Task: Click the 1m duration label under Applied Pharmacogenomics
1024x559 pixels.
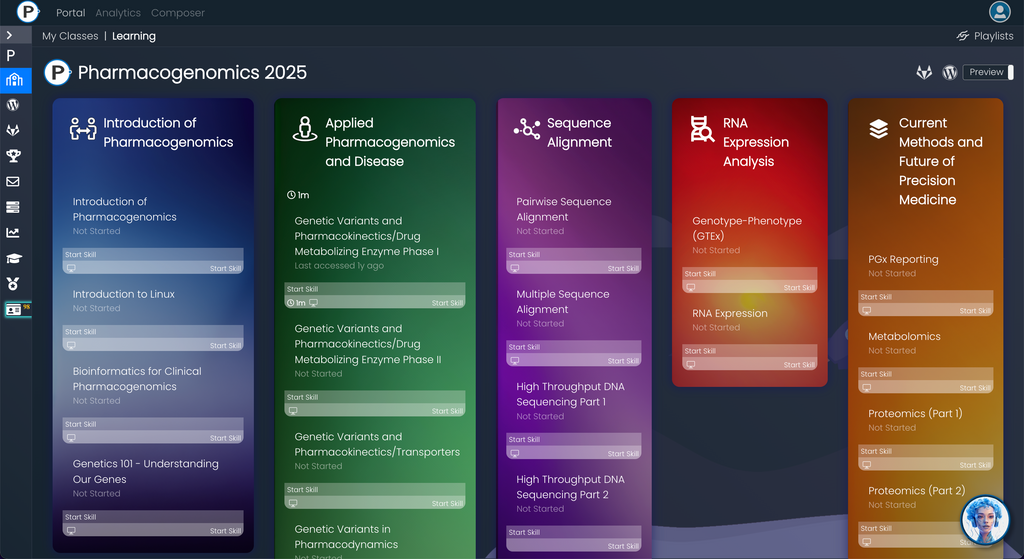Action: point(298,195)
